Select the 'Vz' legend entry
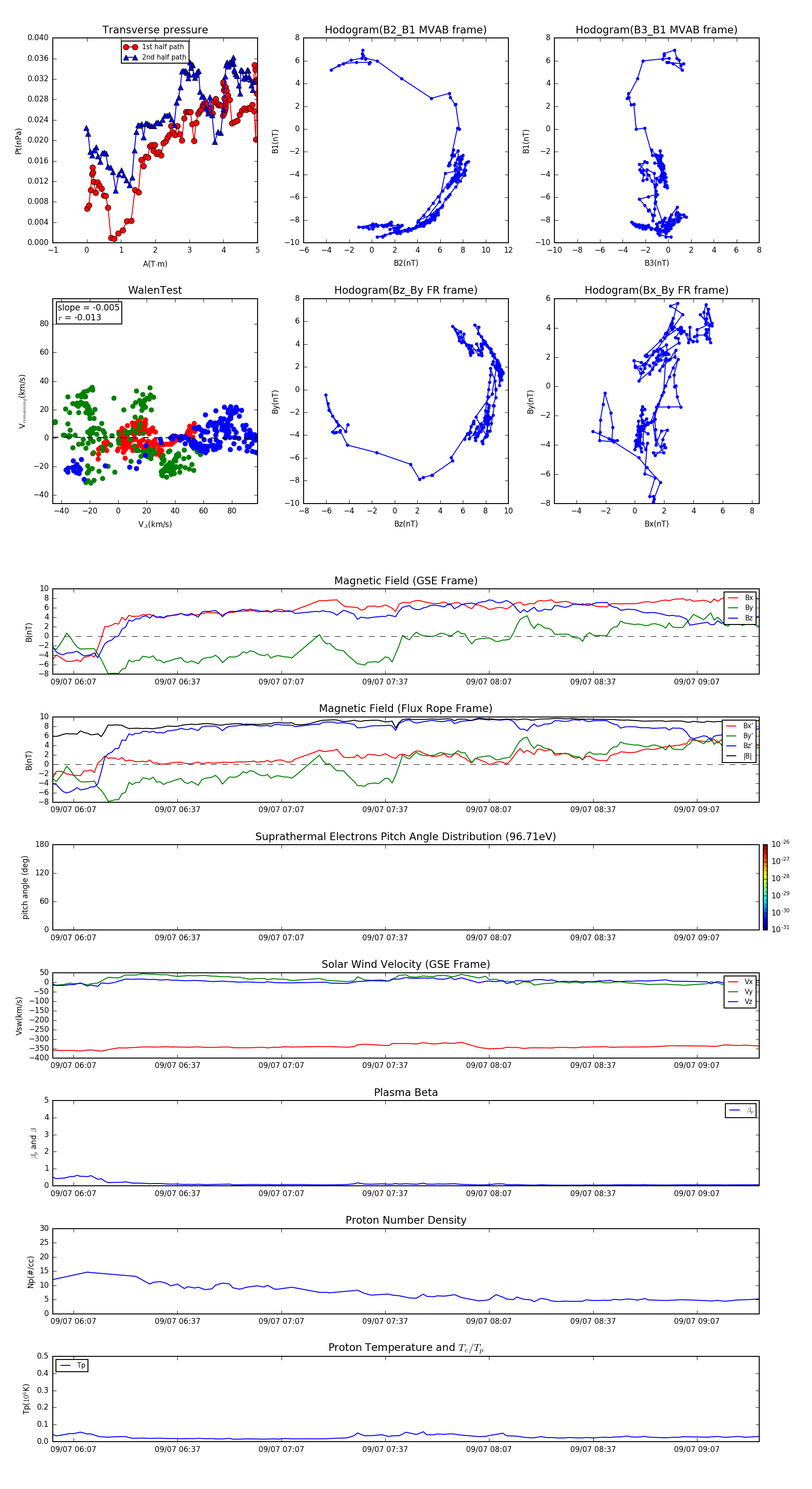 click(x=740, y=1002)
